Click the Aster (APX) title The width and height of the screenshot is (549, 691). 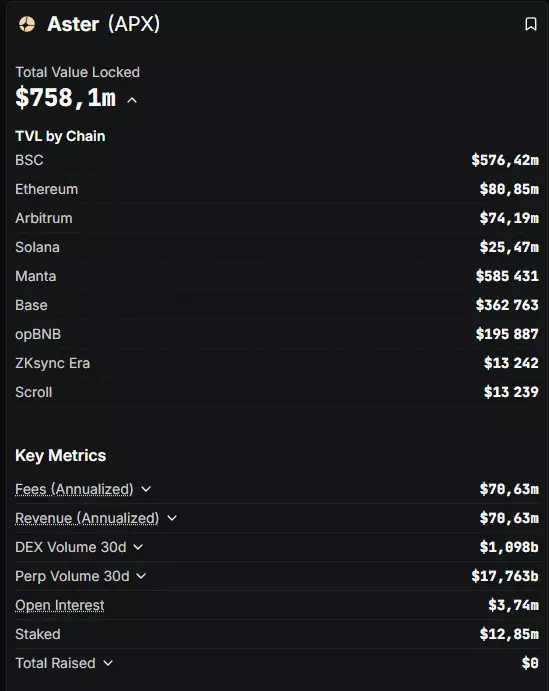[104, 24]
